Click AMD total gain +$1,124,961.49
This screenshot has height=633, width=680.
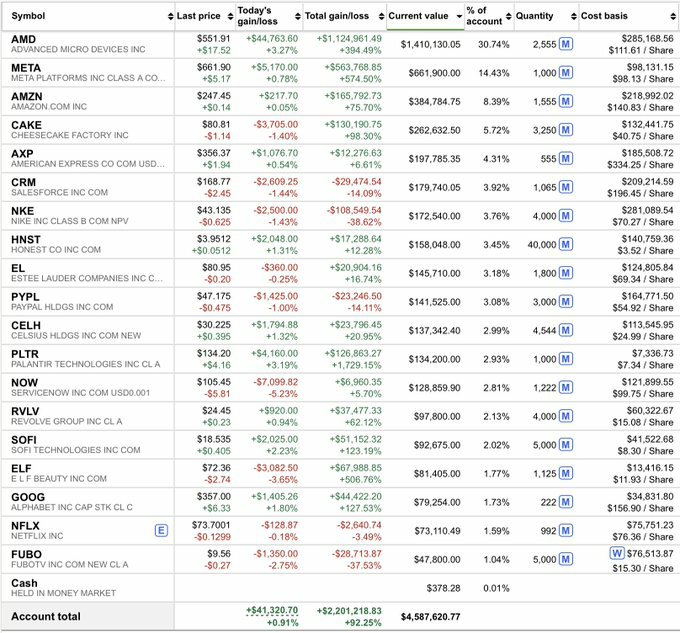(x=349, y=39)
